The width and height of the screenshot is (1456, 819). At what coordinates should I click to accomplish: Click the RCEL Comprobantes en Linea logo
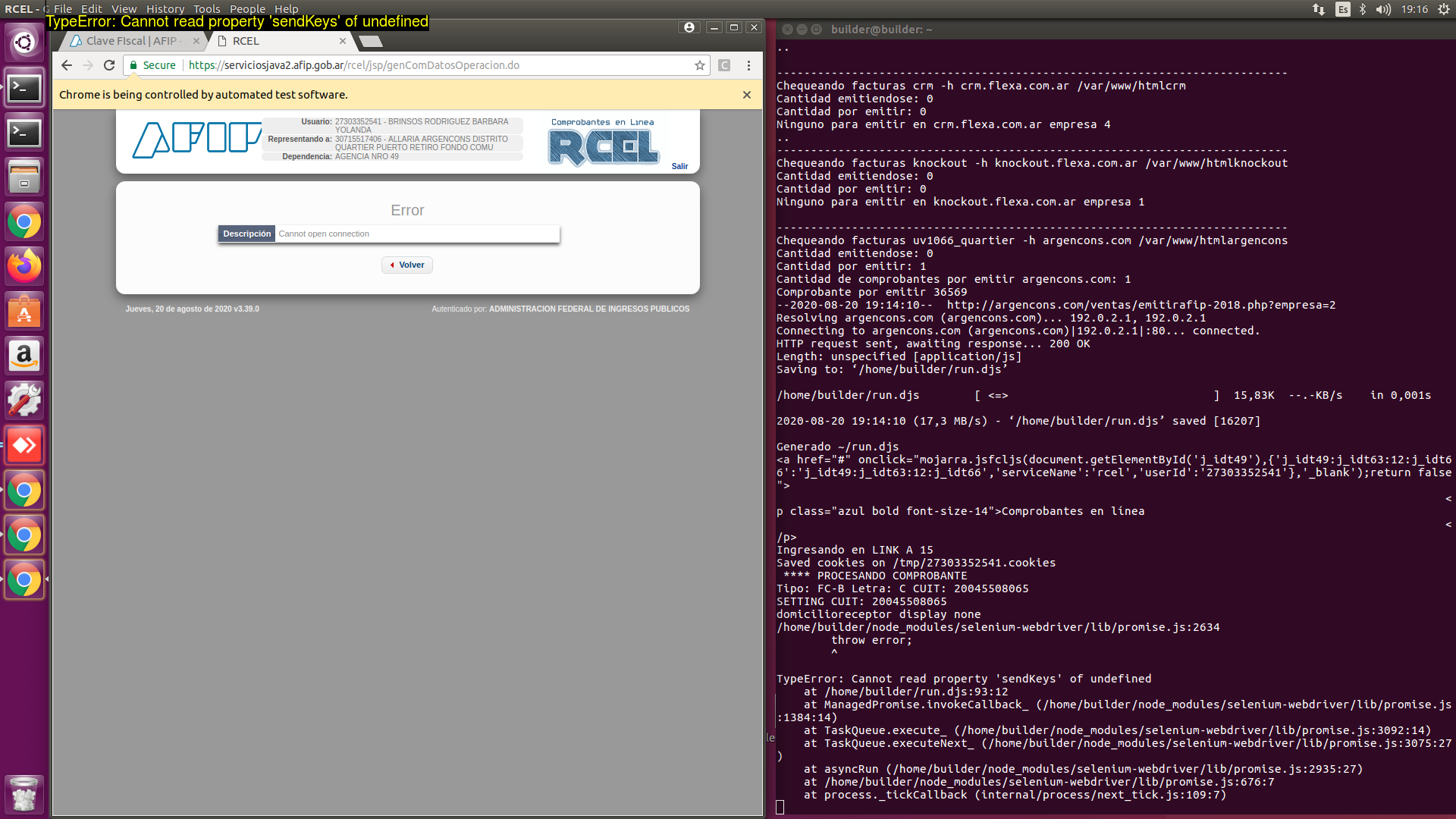604,143
